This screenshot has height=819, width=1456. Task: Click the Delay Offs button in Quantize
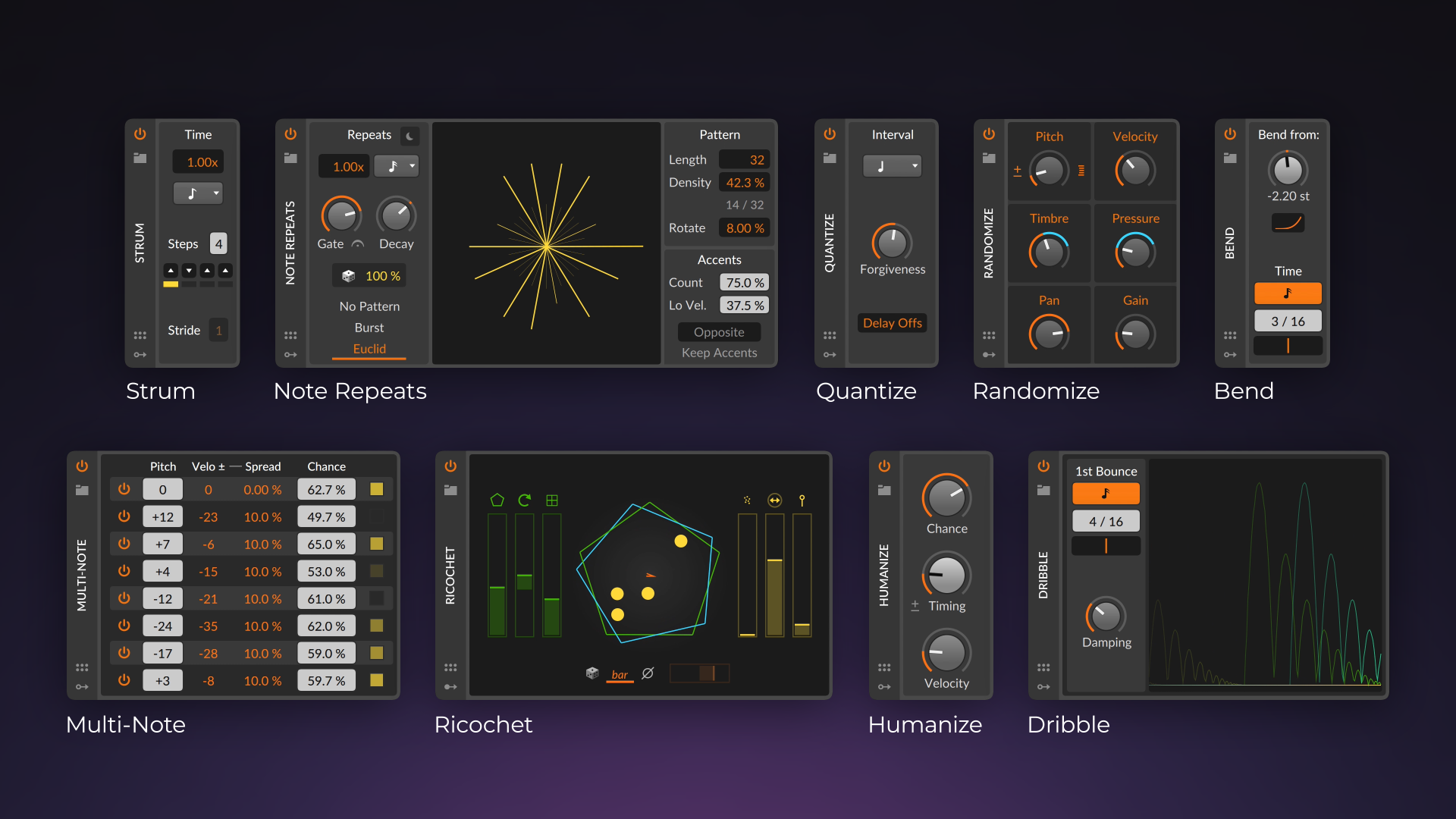point(891,323)
